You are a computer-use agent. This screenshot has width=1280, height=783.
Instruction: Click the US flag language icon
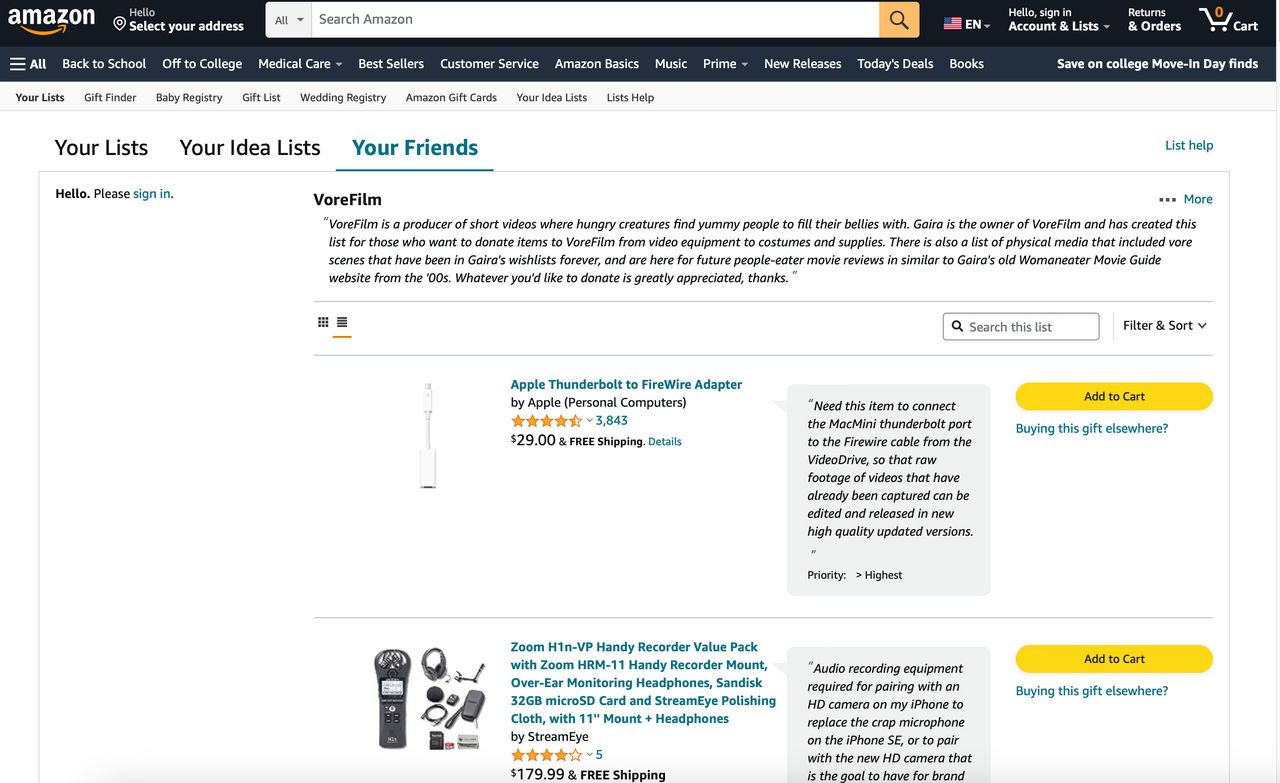953,24
